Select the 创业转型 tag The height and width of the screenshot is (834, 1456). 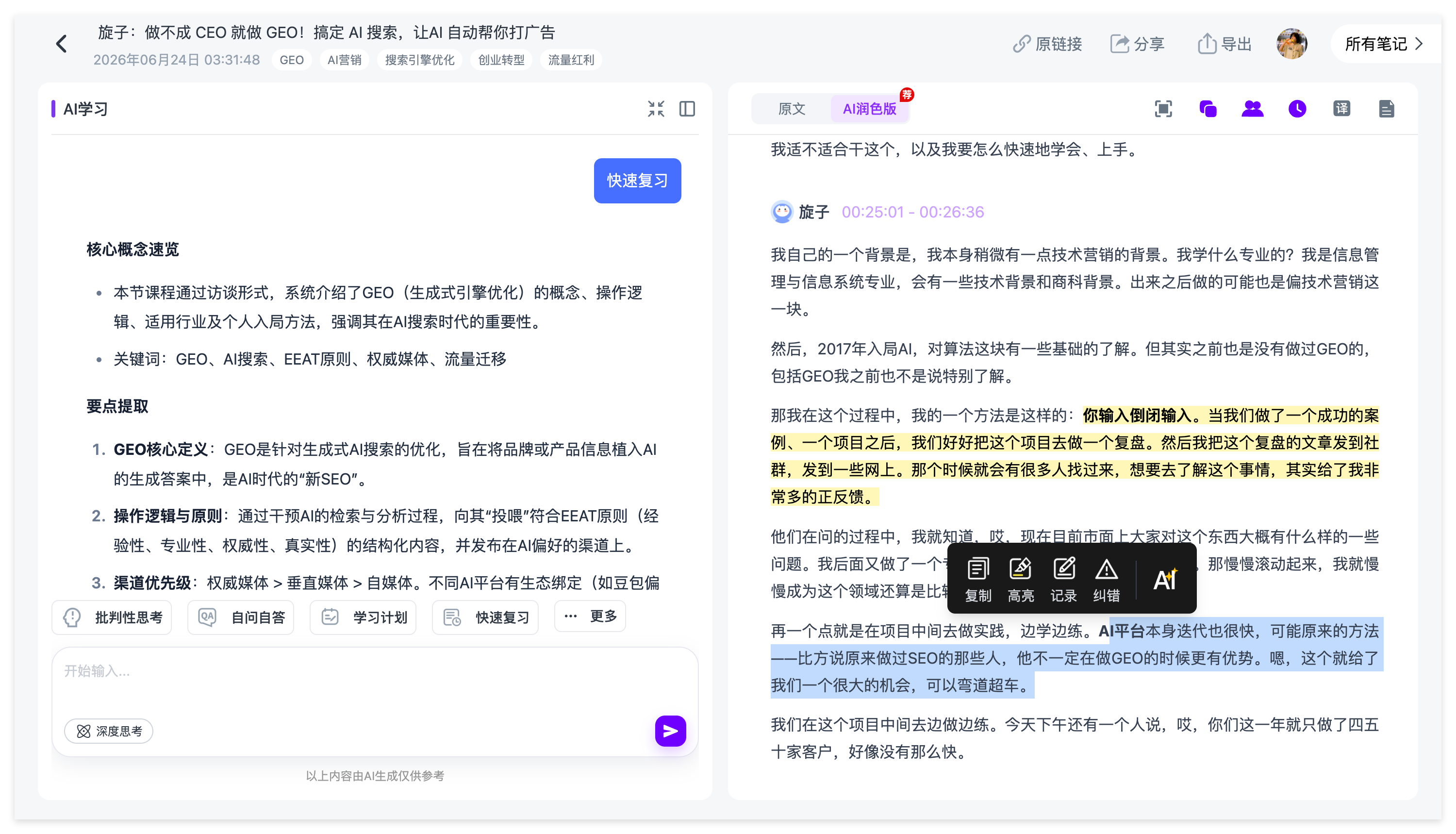click(501, 60)
